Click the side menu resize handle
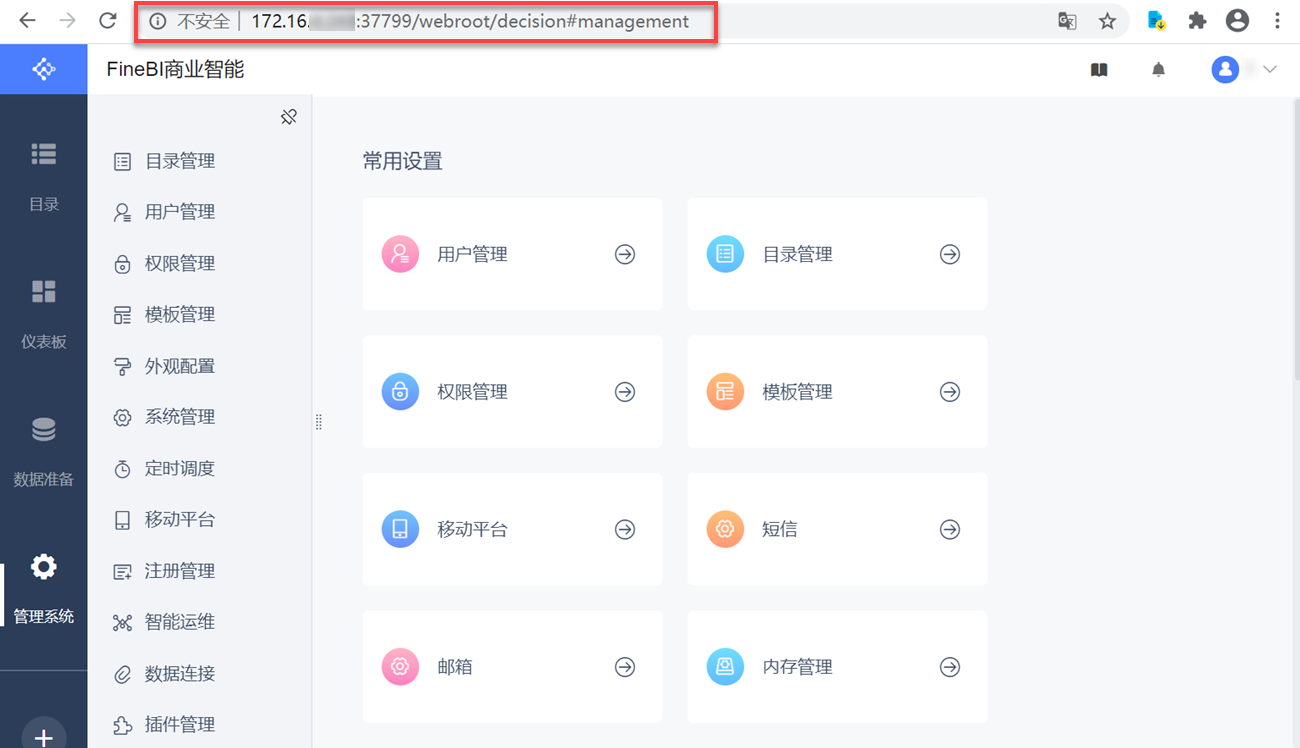This screenshot has height=748, width=1300. tap(319, 422)
